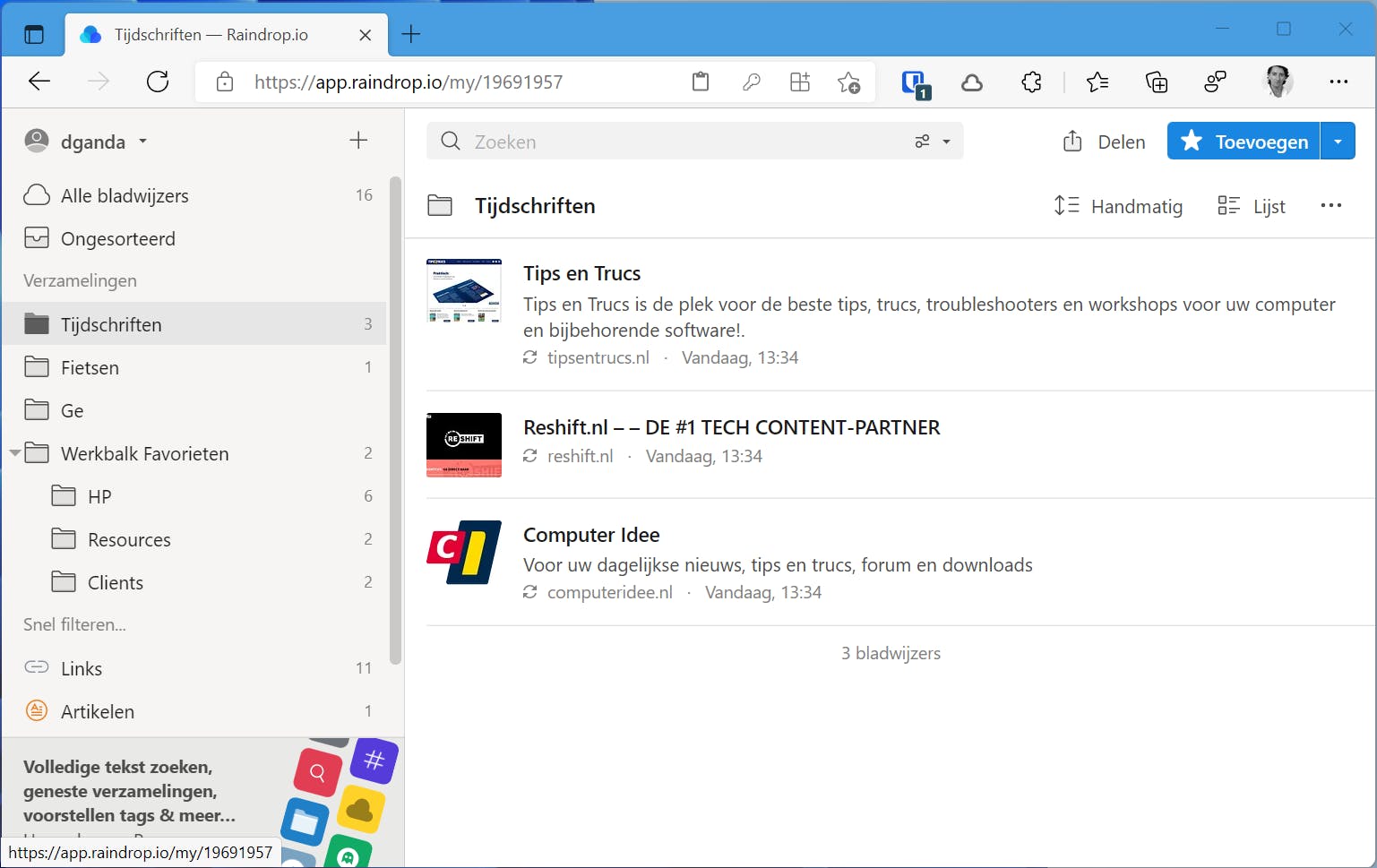
Task: Click the Alle bladwijzers cloud icon
Action: (37, 194)
